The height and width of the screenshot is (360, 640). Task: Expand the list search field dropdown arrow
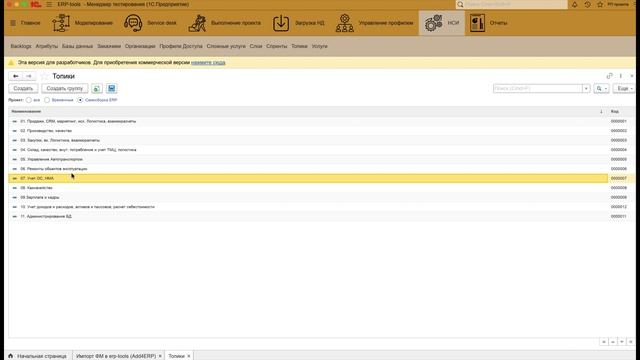click(586, 89)
